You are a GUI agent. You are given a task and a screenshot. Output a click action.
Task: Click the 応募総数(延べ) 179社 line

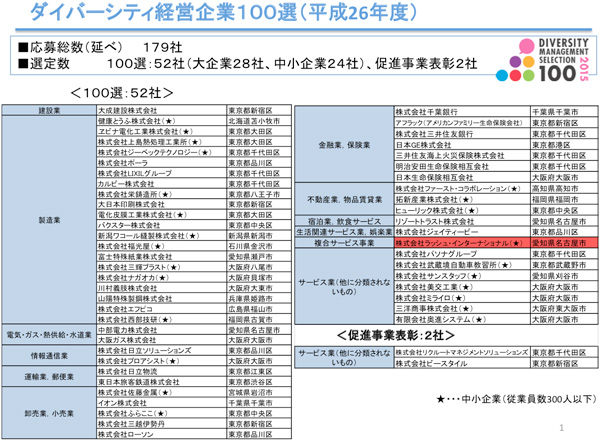click(100, 47)
